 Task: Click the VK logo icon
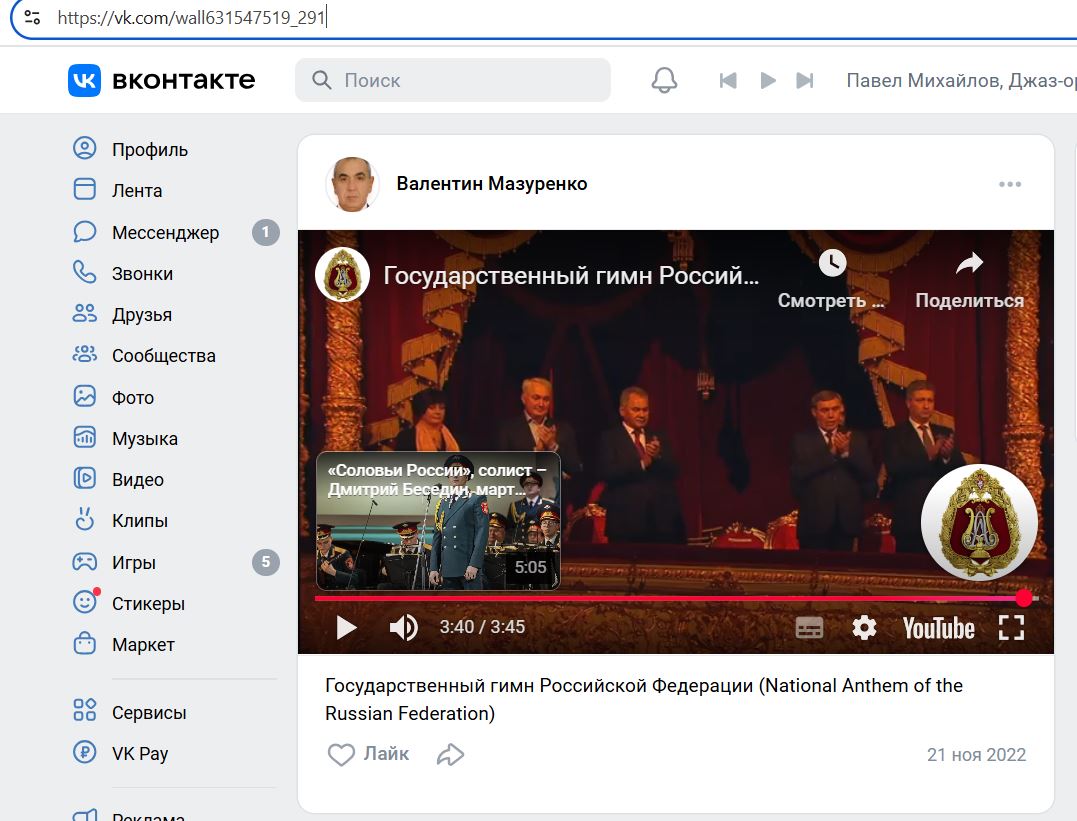click(x=84, y=80)
